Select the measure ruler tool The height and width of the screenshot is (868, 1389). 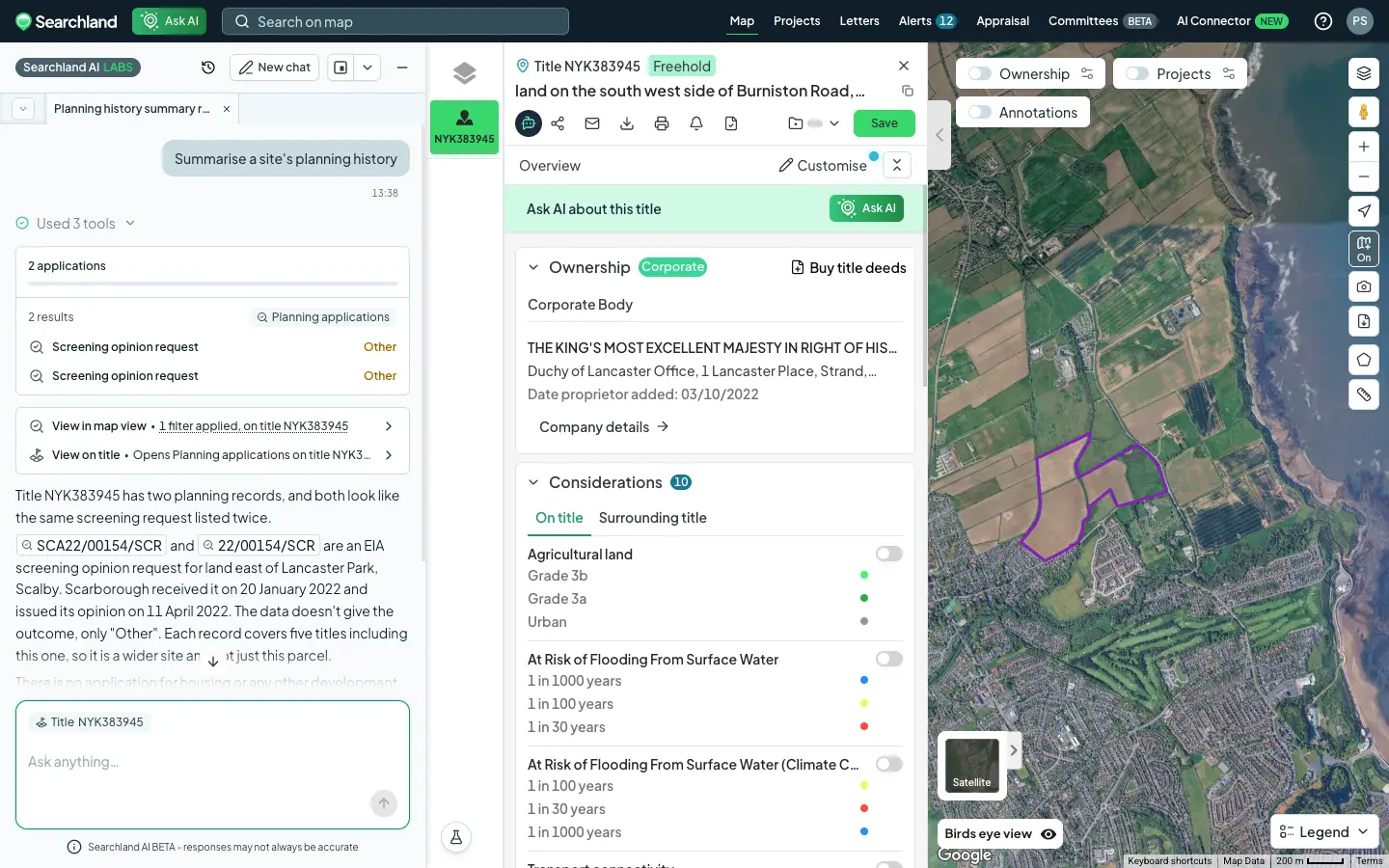click(1363, 394)
